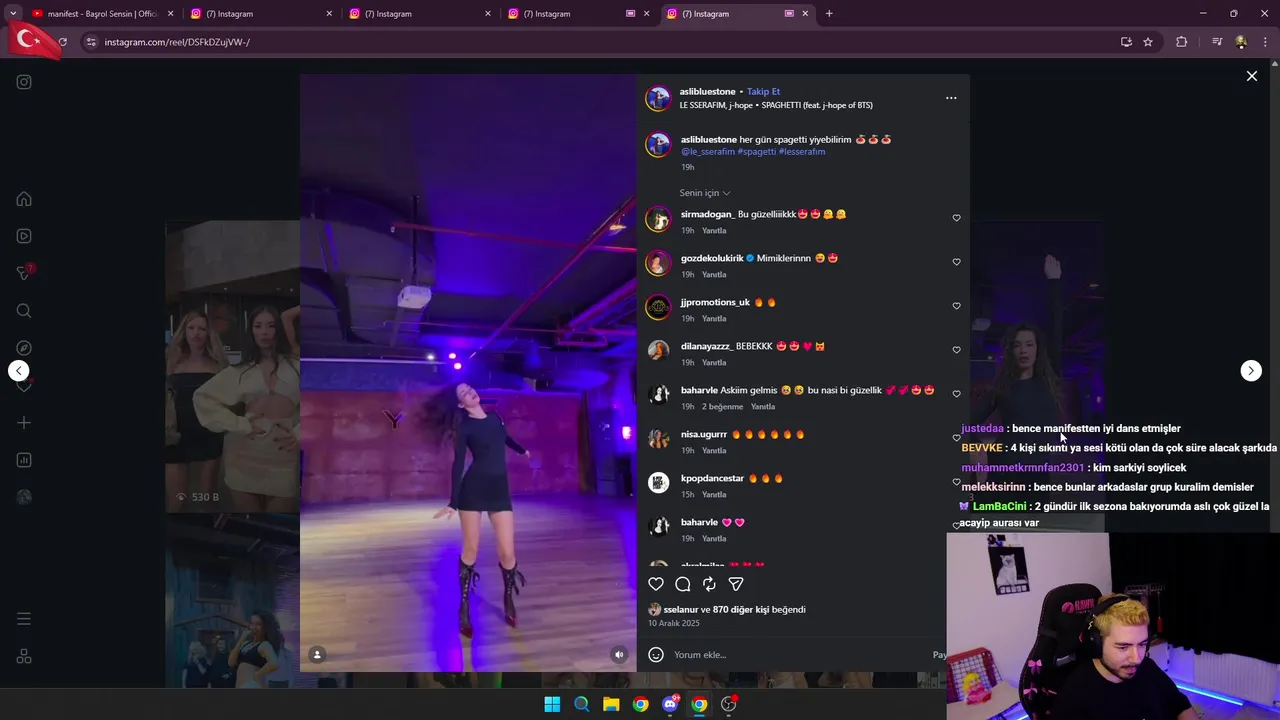Reply to gozdekolukirik via Yanıtla

714,275
